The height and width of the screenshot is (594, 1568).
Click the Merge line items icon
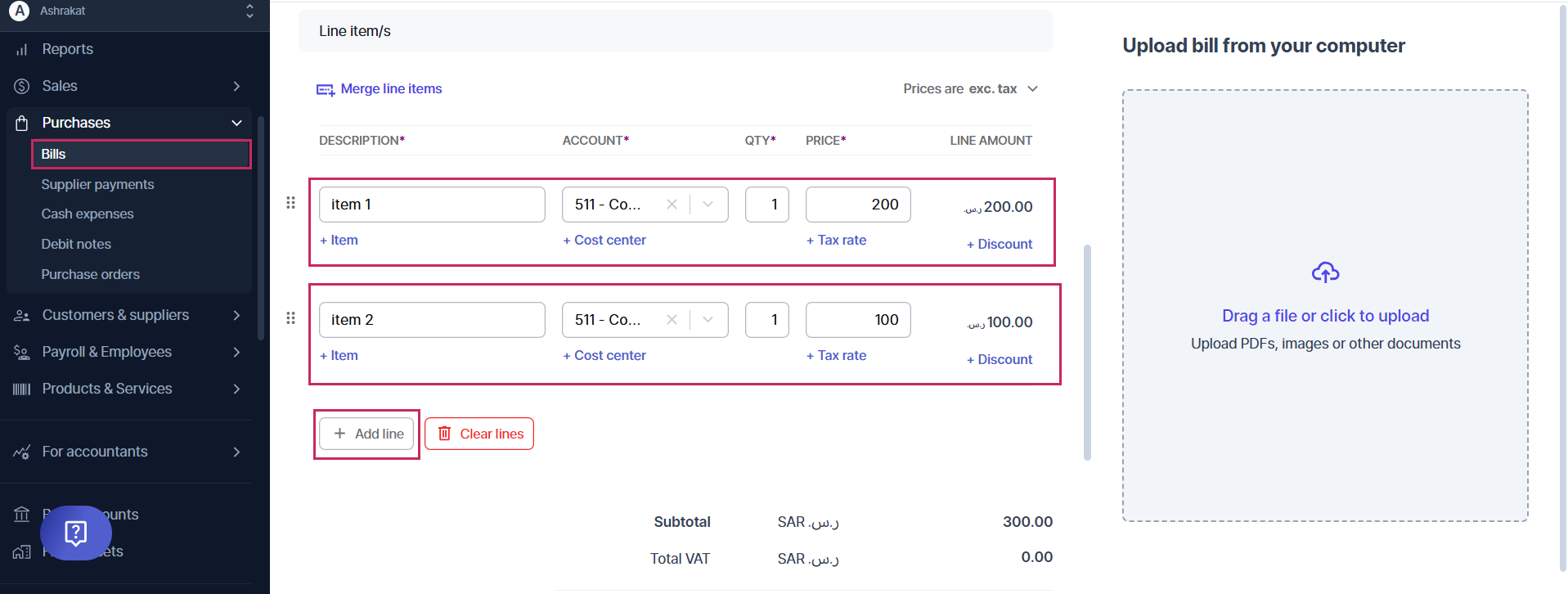(x=326, y=89)
